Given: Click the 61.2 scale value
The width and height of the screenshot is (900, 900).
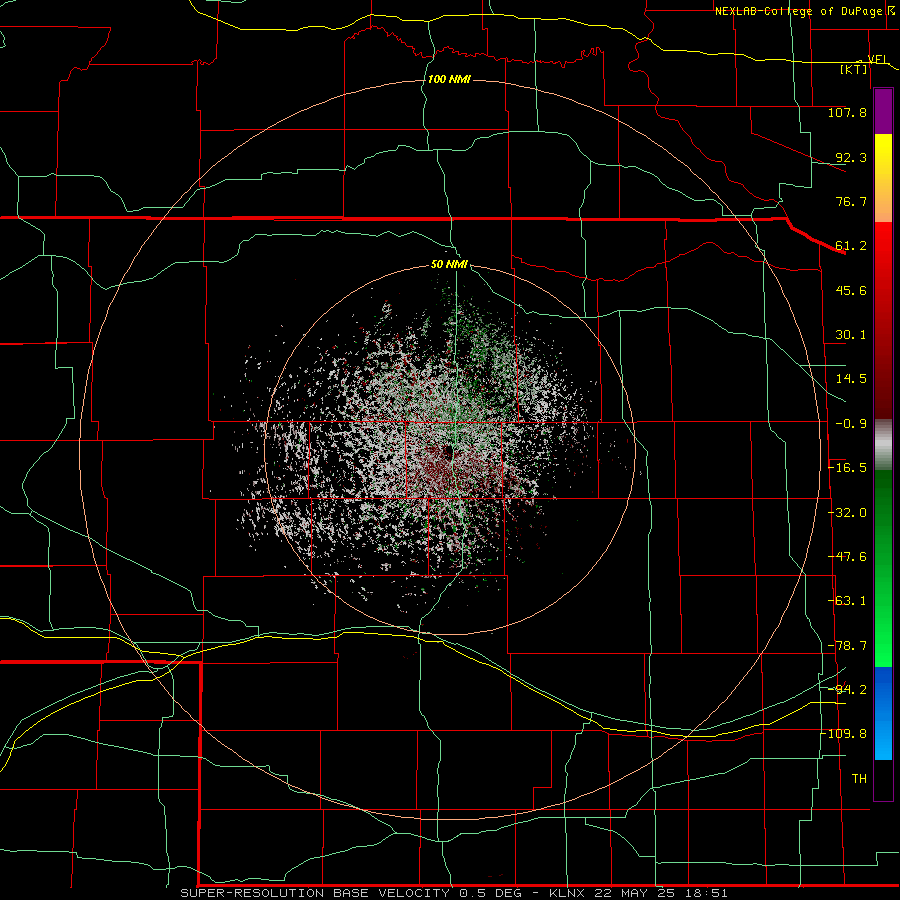Looking at the screenshot, I should point(851,246).
